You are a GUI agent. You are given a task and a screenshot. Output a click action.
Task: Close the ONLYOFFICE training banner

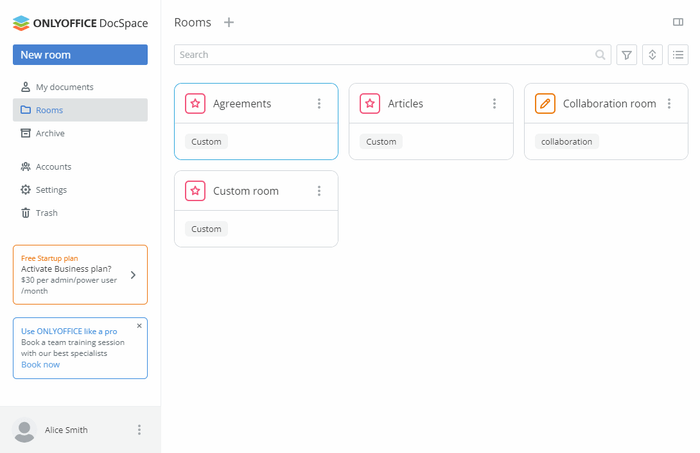coord(139,326)
